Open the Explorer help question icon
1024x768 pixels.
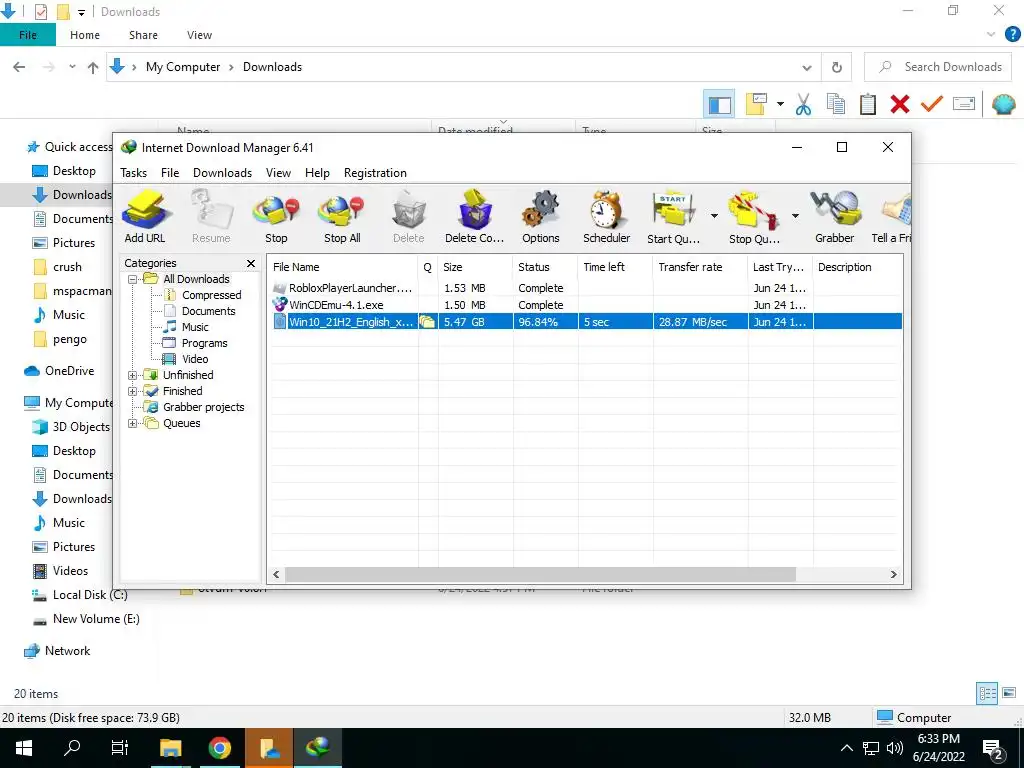point(1012,35)
